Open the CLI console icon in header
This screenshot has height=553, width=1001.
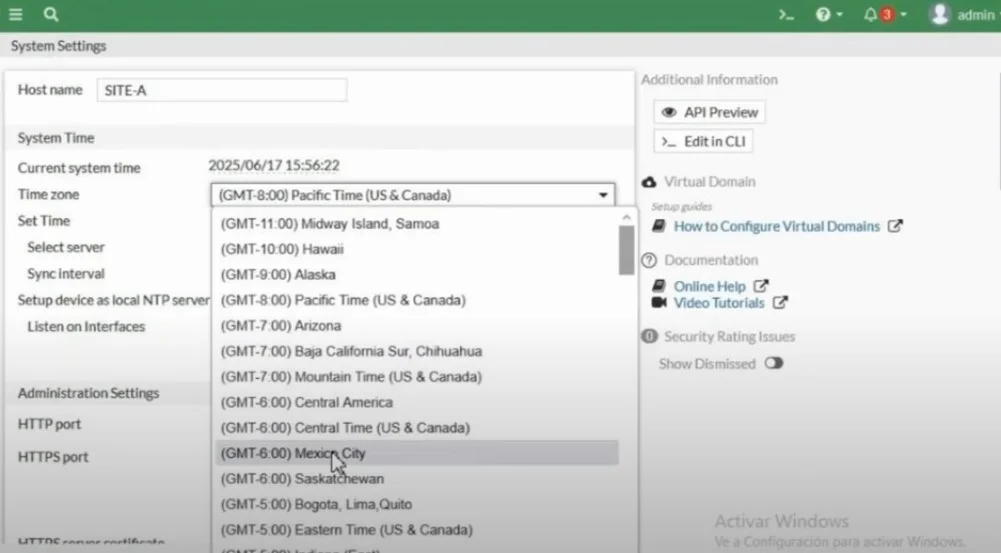coord(786,14)
